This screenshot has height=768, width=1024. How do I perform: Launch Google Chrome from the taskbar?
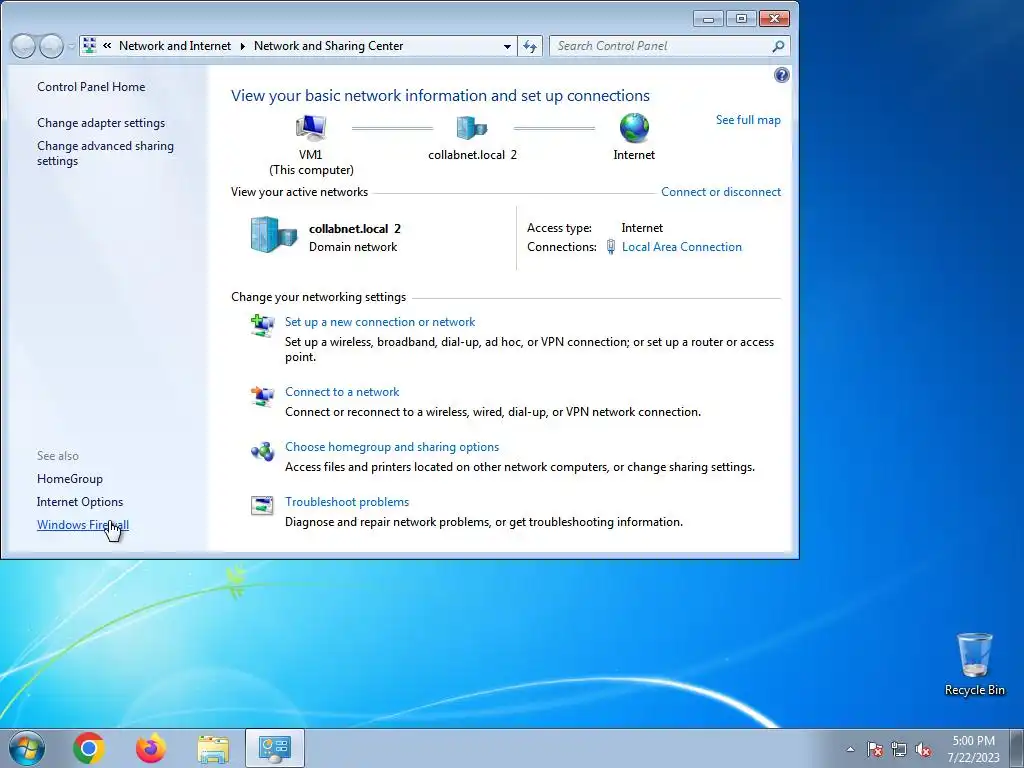click(89, 748)
